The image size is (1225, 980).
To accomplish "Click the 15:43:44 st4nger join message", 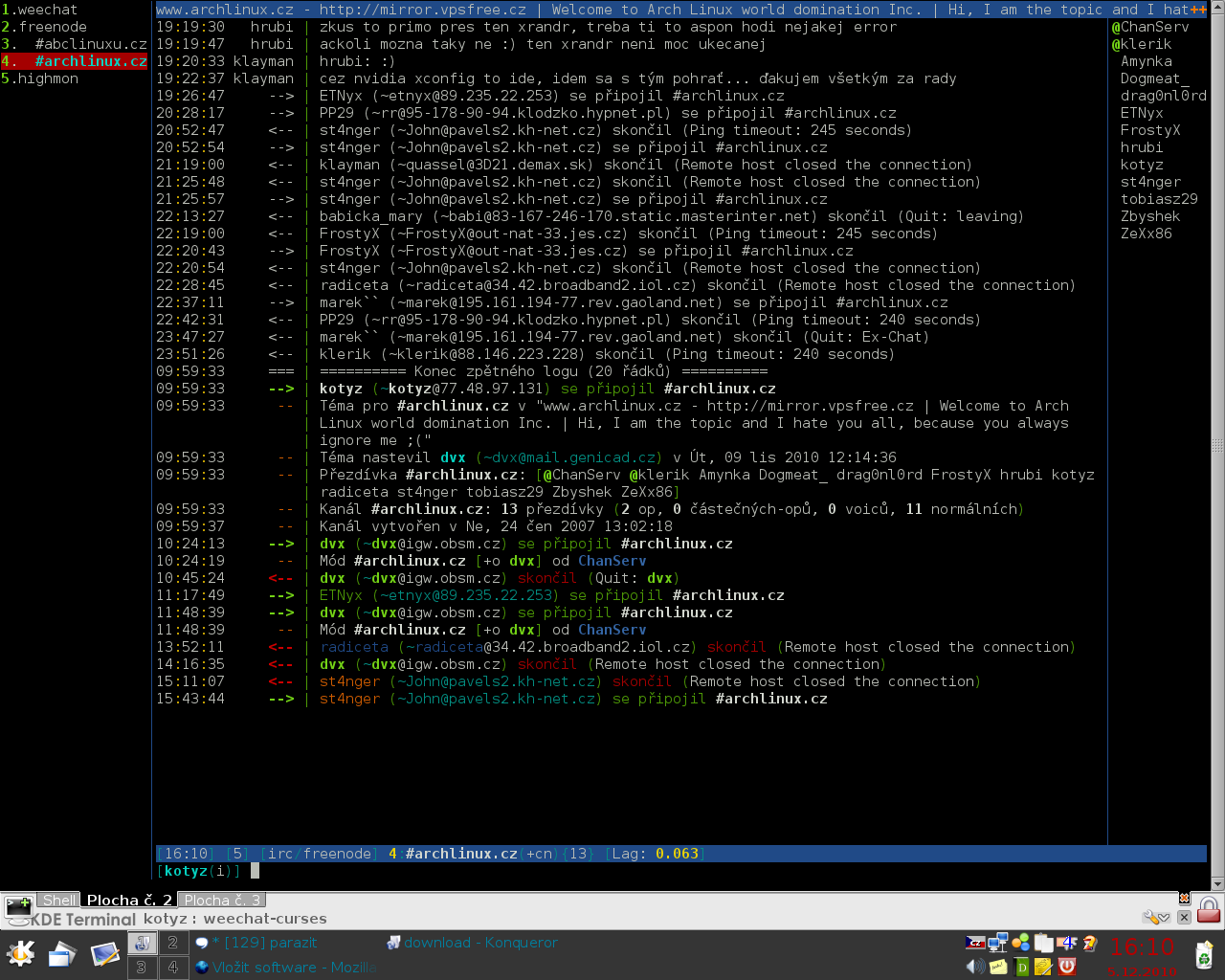I will point(492,699).
